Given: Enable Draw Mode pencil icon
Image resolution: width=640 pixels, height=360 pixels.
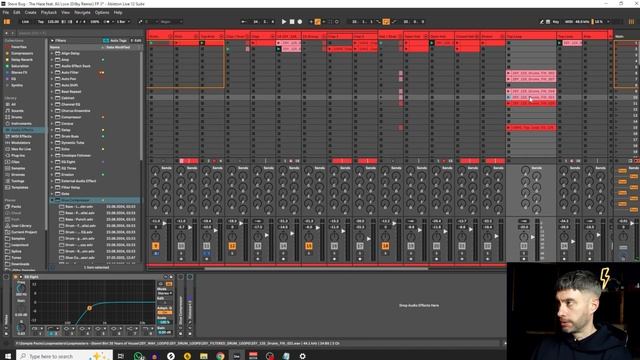Looking at the screenshot, I should coord(541,22).
